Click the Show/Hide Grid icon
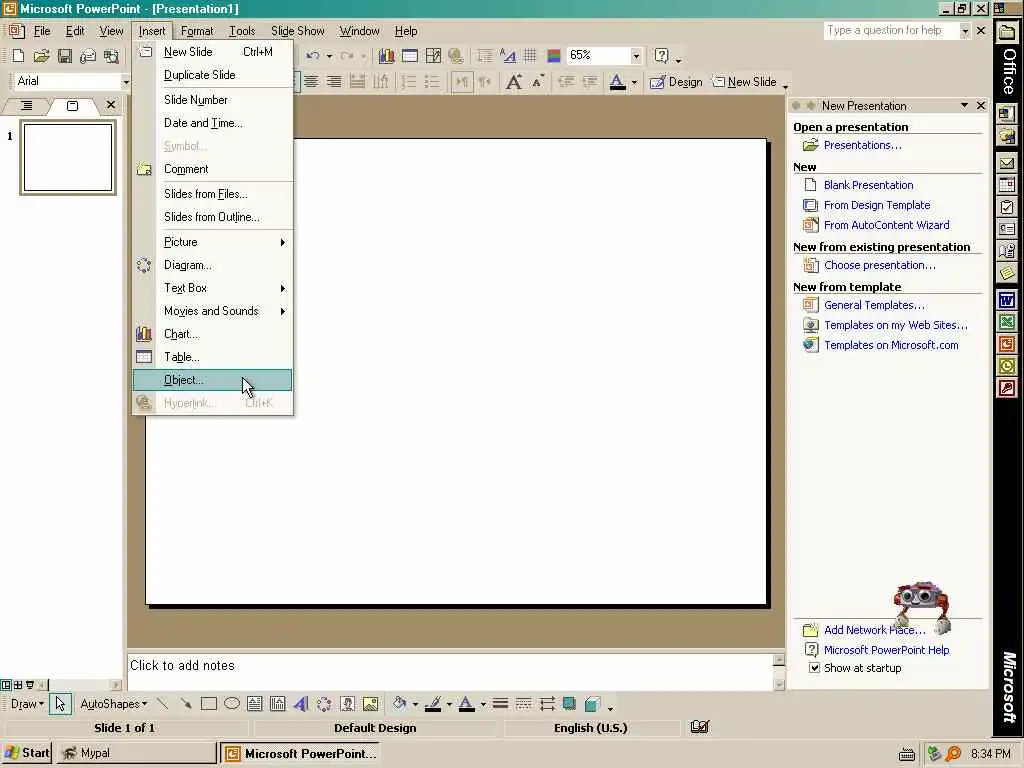The height and width of the screenshot is (768, 1024). (x=530, y=56)
